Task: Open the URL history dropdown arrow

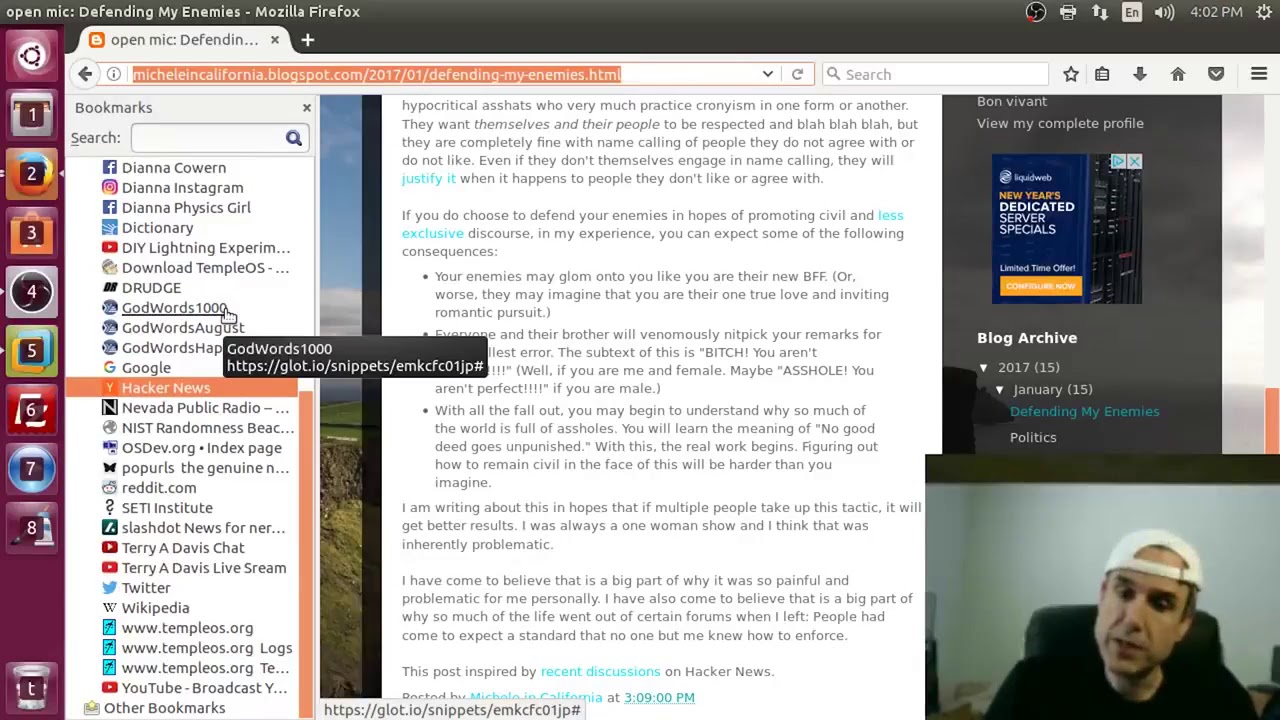Action: point(767,74)
